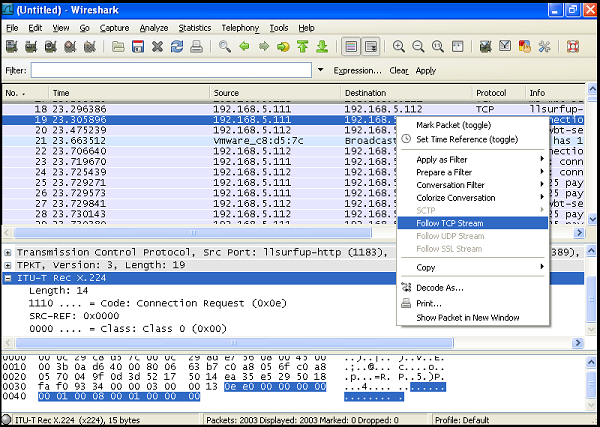Open filter history dropdown arrow

point(321,70)
